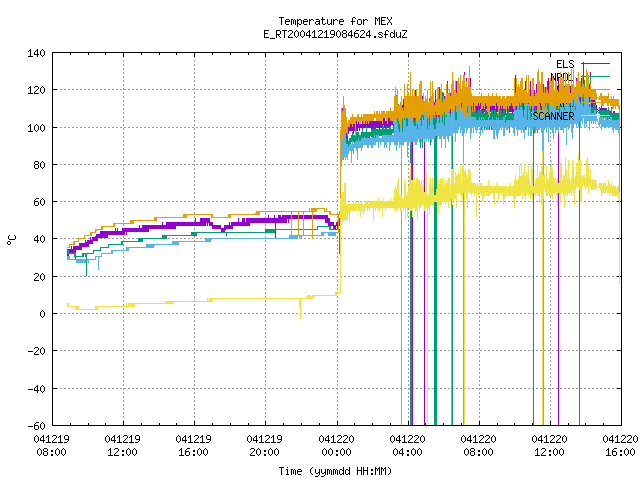Click the 041220 08:00 time axis label
640x480 pixels.
(478, 446)
